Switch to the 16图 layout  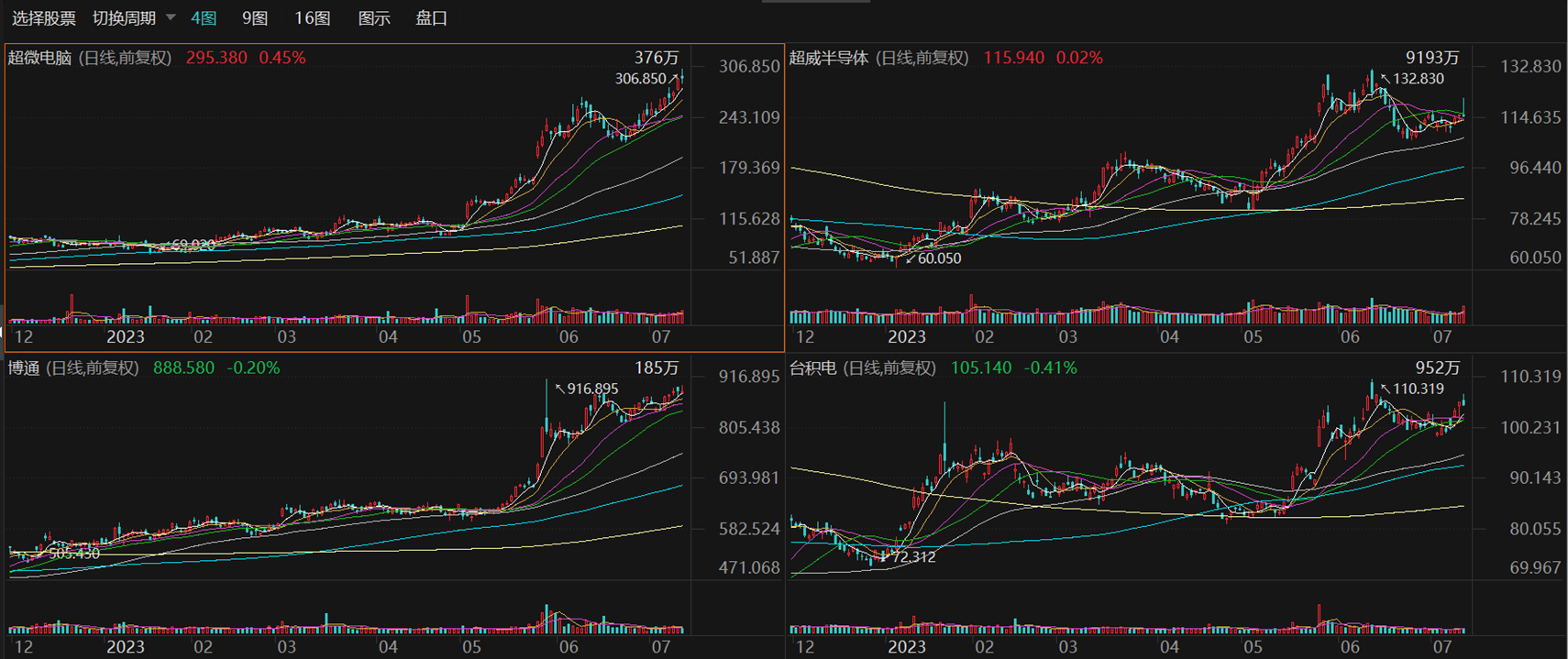coord(313,18)
